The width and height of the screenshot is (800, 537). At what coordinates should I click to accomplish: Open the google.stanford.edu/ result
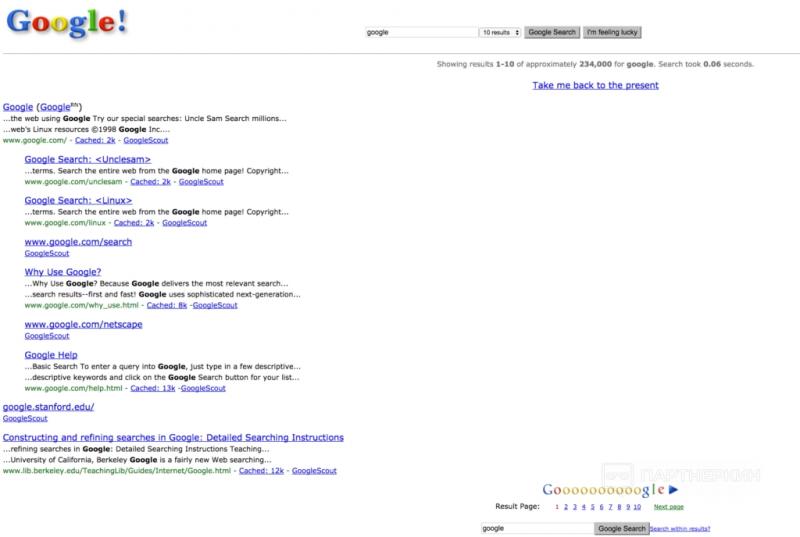[48, 407]
